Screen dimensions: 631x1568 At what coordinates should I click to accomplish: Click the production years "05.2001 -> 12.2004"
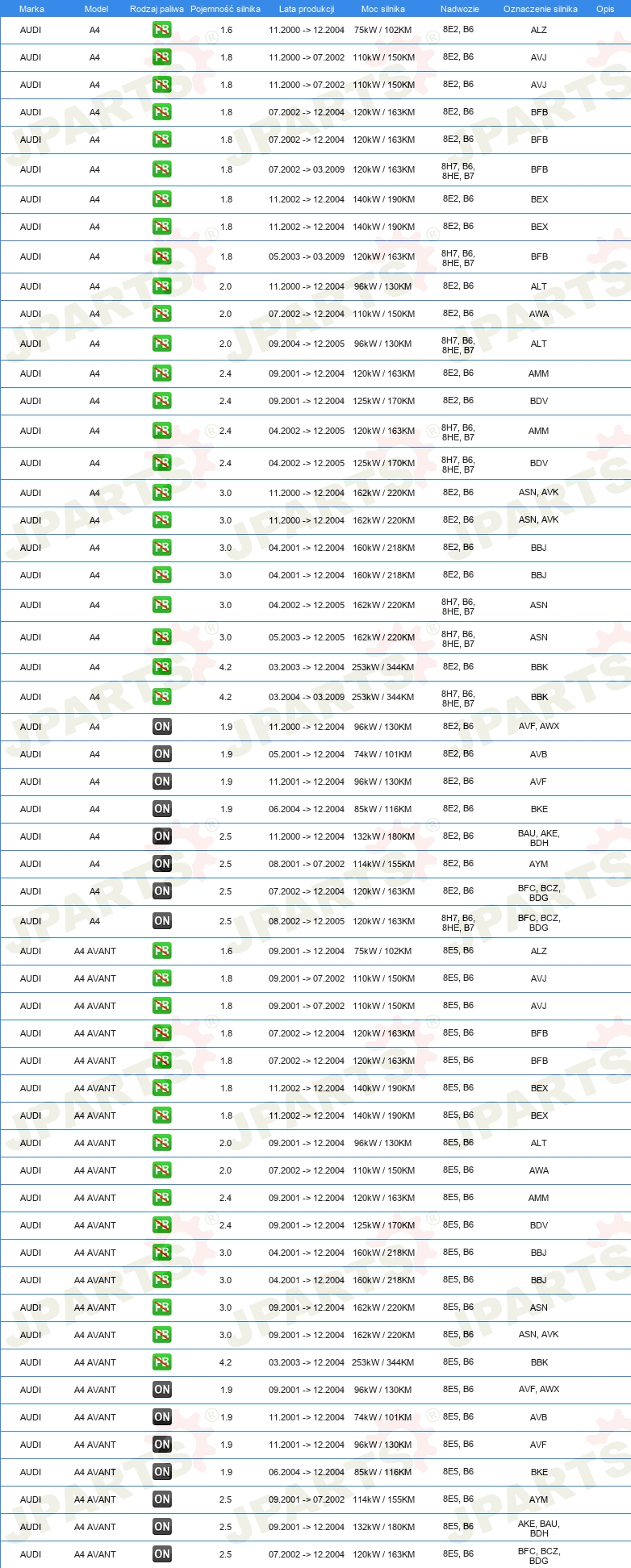307,754
